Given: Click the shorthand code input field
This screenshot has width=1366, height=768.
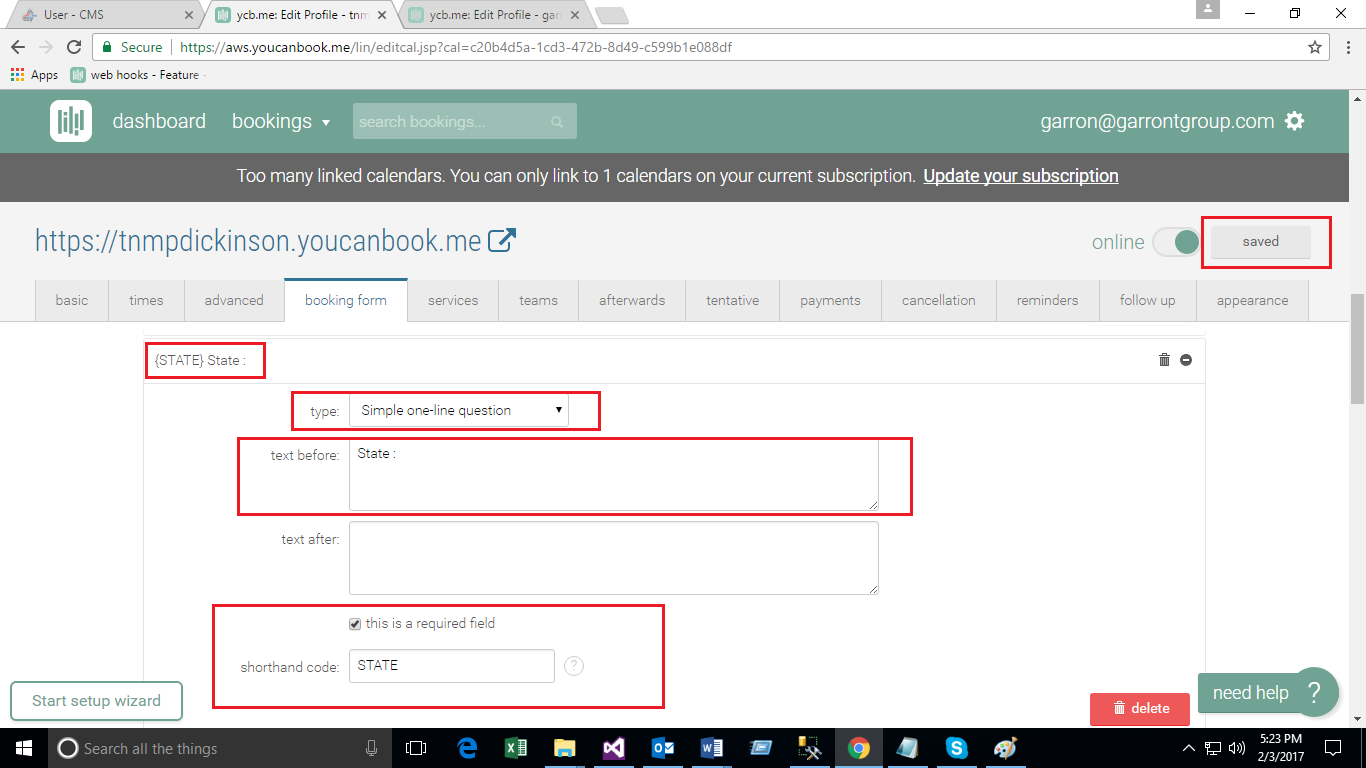Looking at the screenshot, I should point(451,666).
